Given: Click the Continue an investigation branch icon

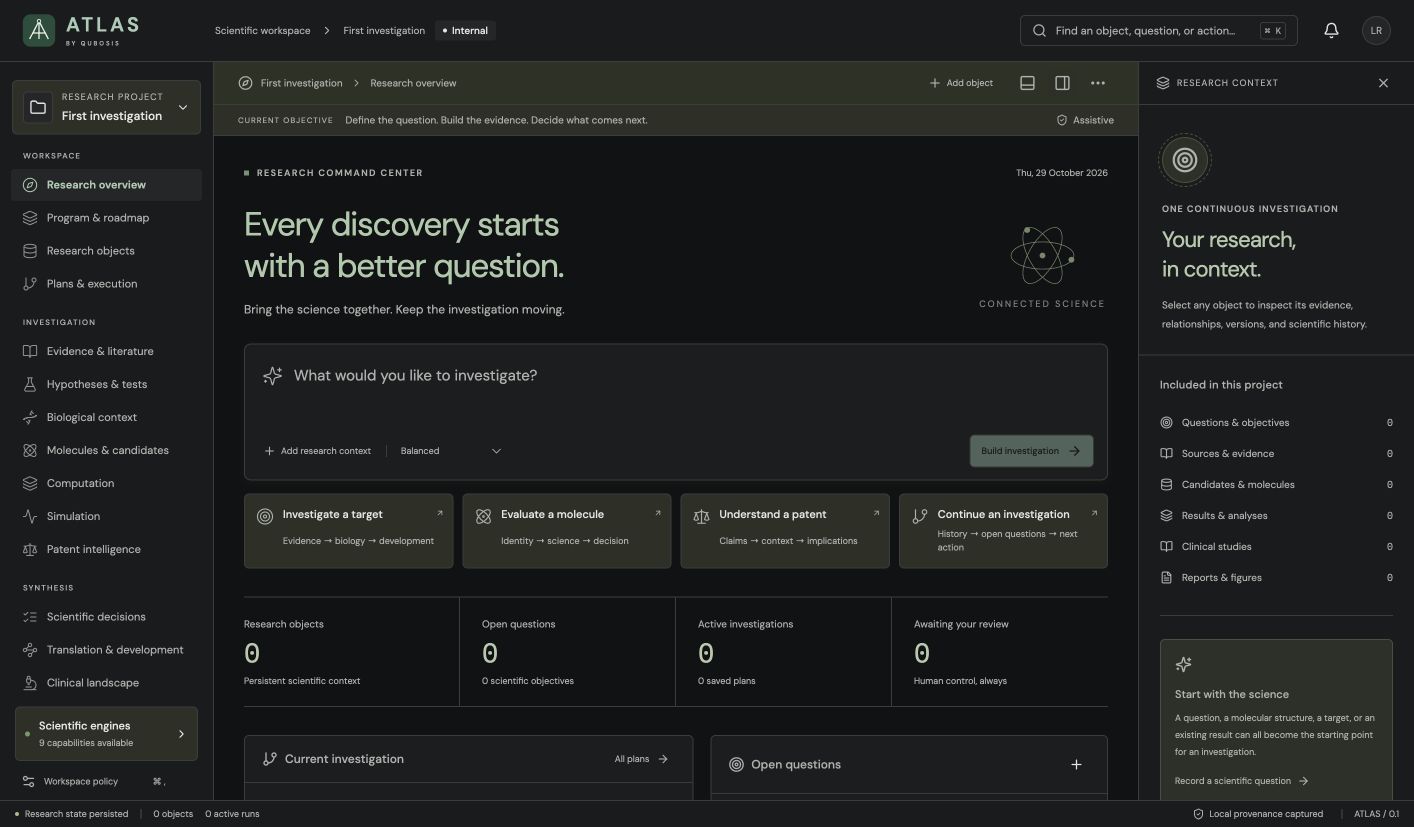Looking at the screenshot, I should tap(920, 516).
